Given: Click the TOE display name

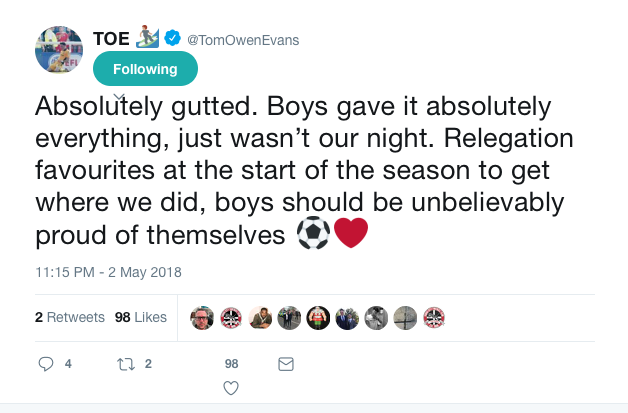Looking at the screenshot, I should [x=112, y=39].
